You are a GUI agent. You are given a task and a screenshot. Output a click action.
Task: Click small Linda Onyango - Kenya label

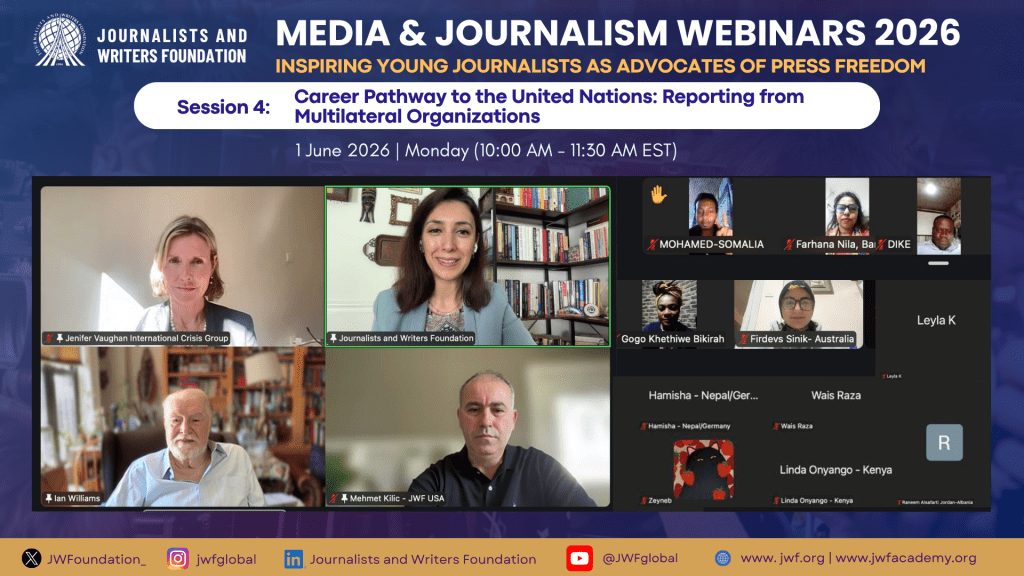816,501
